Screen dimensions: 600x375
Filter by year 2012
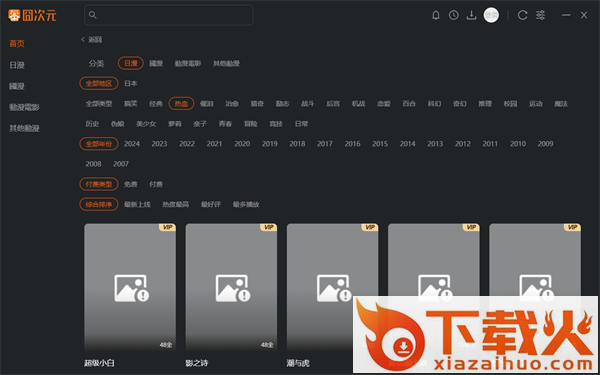(x=463, y=144)
